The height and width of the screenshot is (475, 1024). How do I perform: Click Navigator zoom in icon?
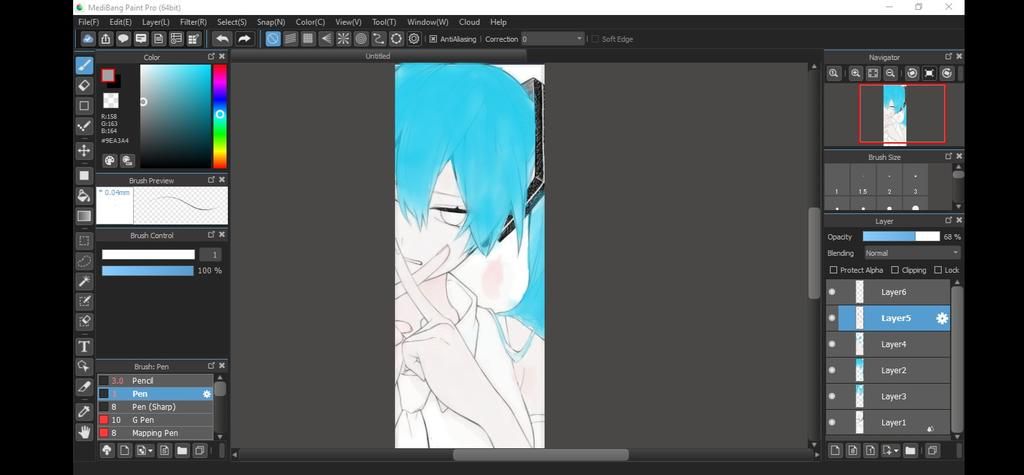[x=856, y=74]
